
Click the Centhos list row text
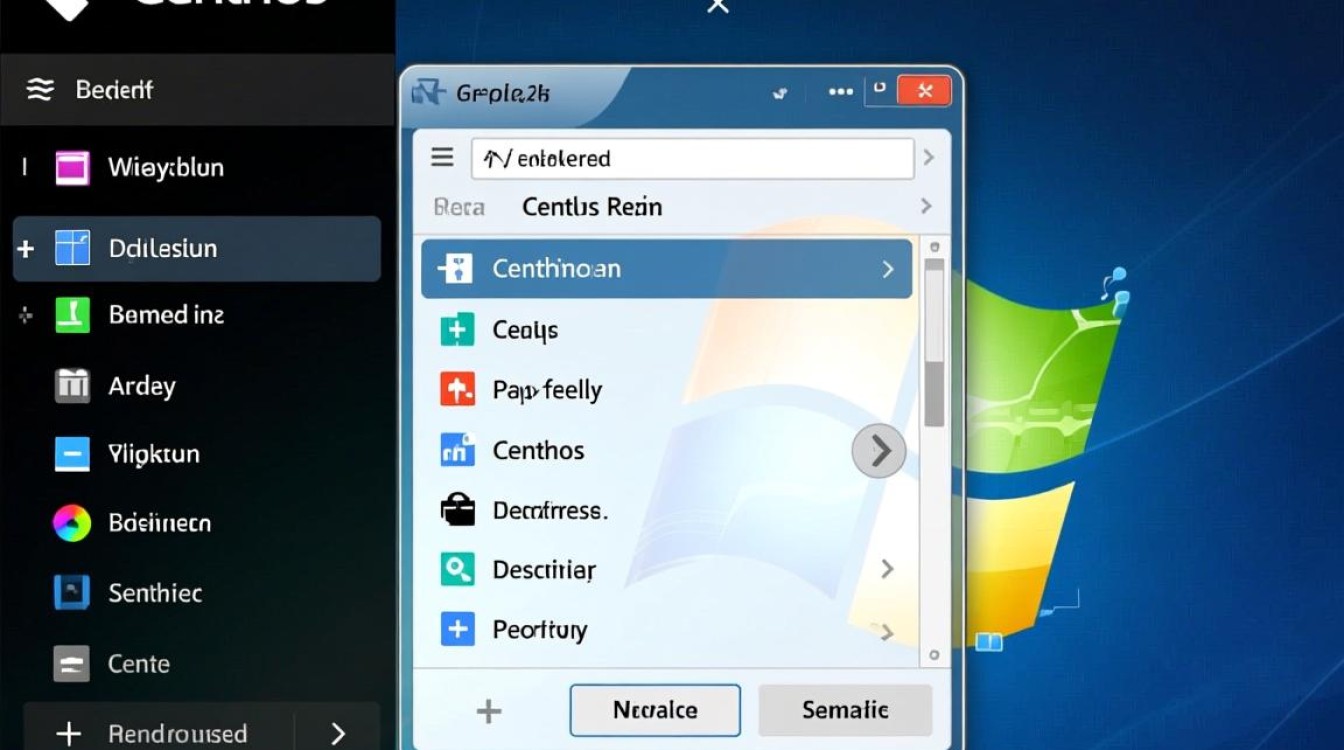point(538,450)
